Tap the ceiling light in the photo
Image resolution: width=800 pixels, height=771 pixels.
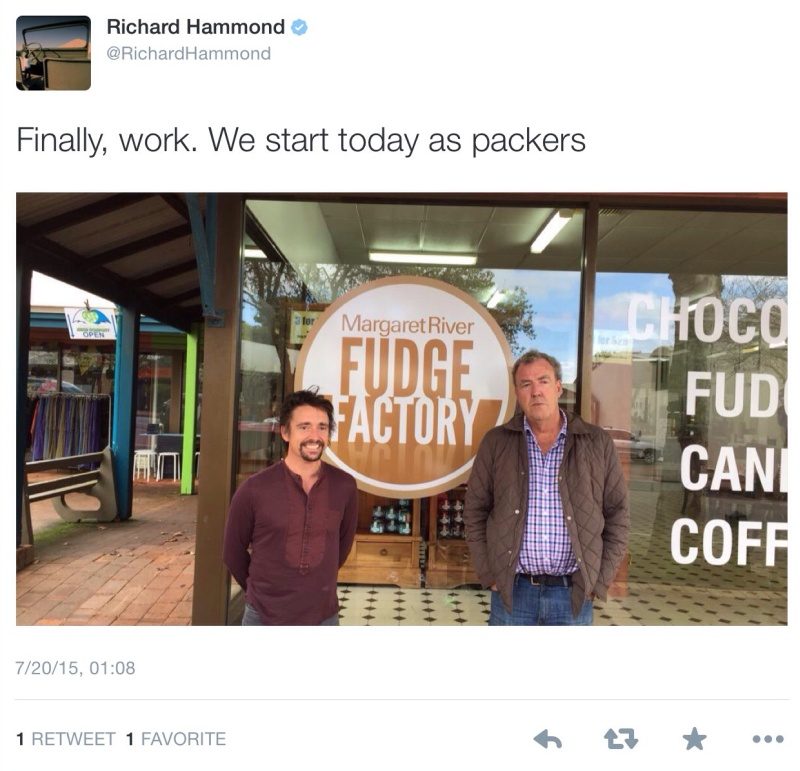pyautogui.click(x=422, y=258)
